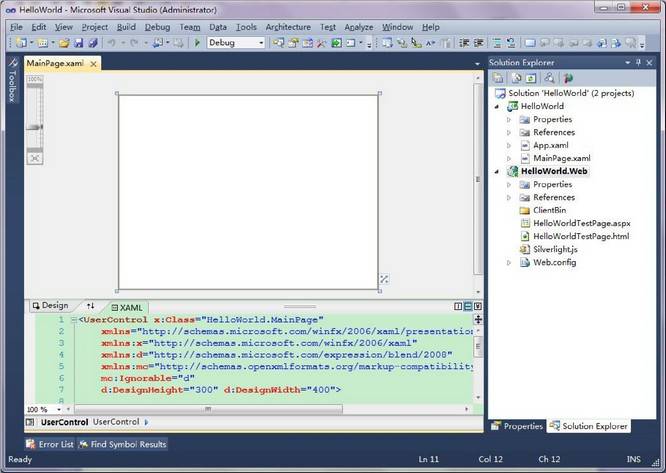This screenshot has width=666, height=473.
Task: Open the Debug menu
Action: pyautogui.click(x=157, y=27)
